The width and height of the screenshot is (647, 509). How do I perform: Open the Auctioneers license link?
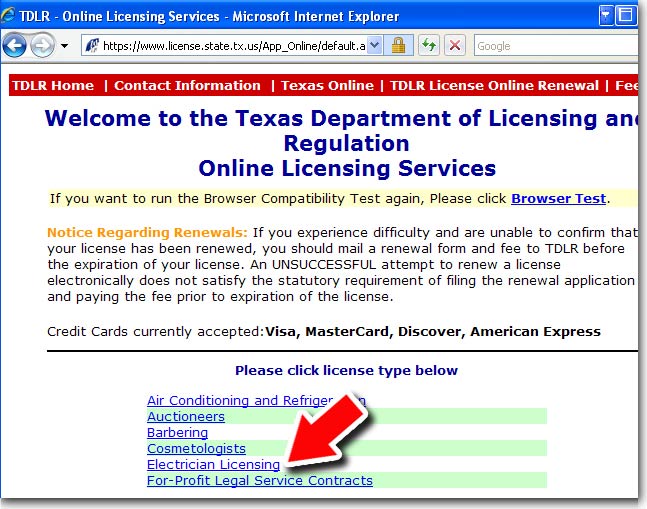(x=186, y=417)
